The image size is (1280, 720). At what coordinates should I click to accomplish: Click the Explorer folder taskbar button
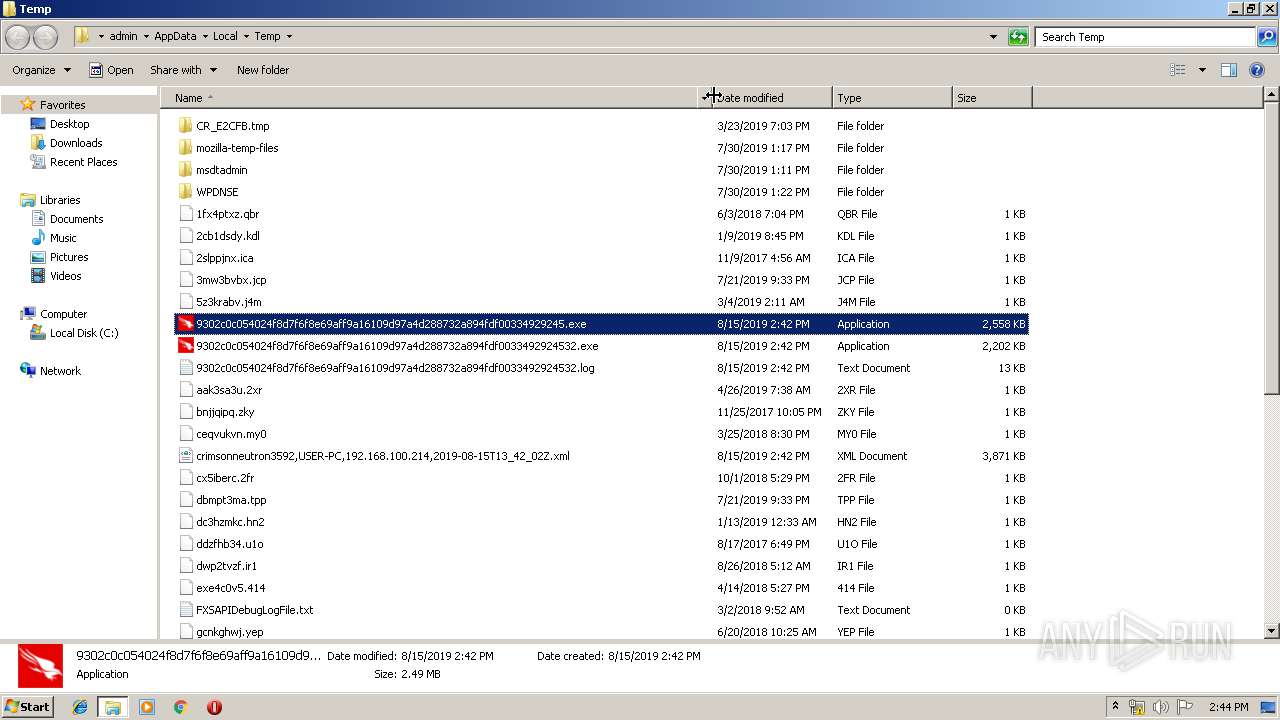coord(113,707)
